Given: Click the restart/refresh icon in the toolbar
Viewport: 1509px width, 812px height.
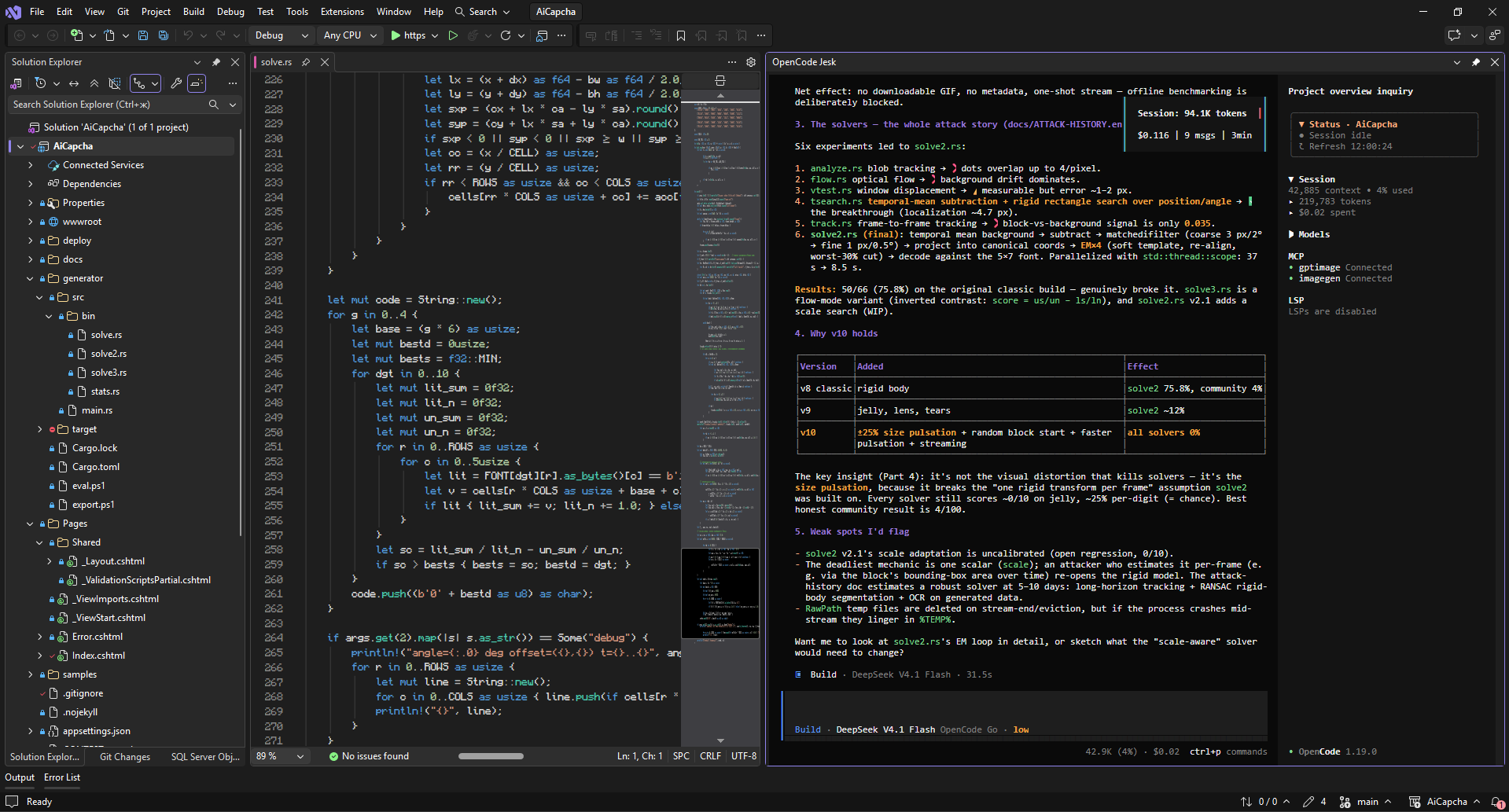Looking at the screenshot, I should coord(506,35).
